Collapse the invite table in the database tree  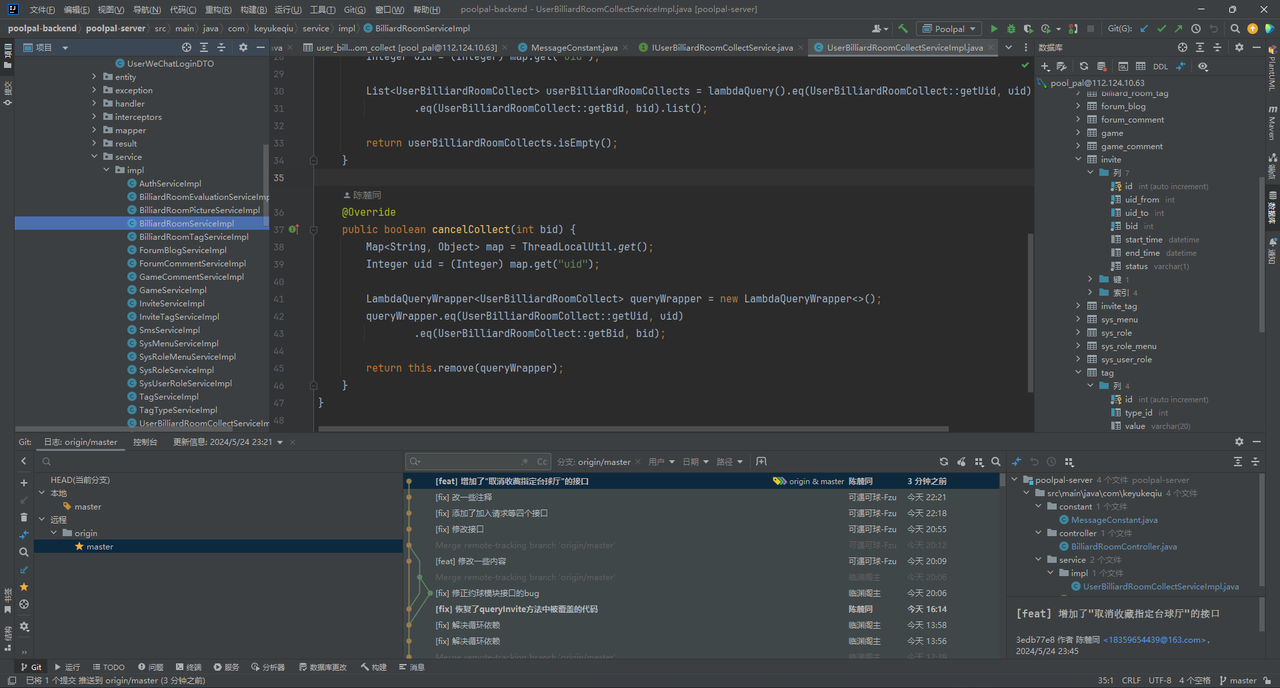[x=1079, y=160]
